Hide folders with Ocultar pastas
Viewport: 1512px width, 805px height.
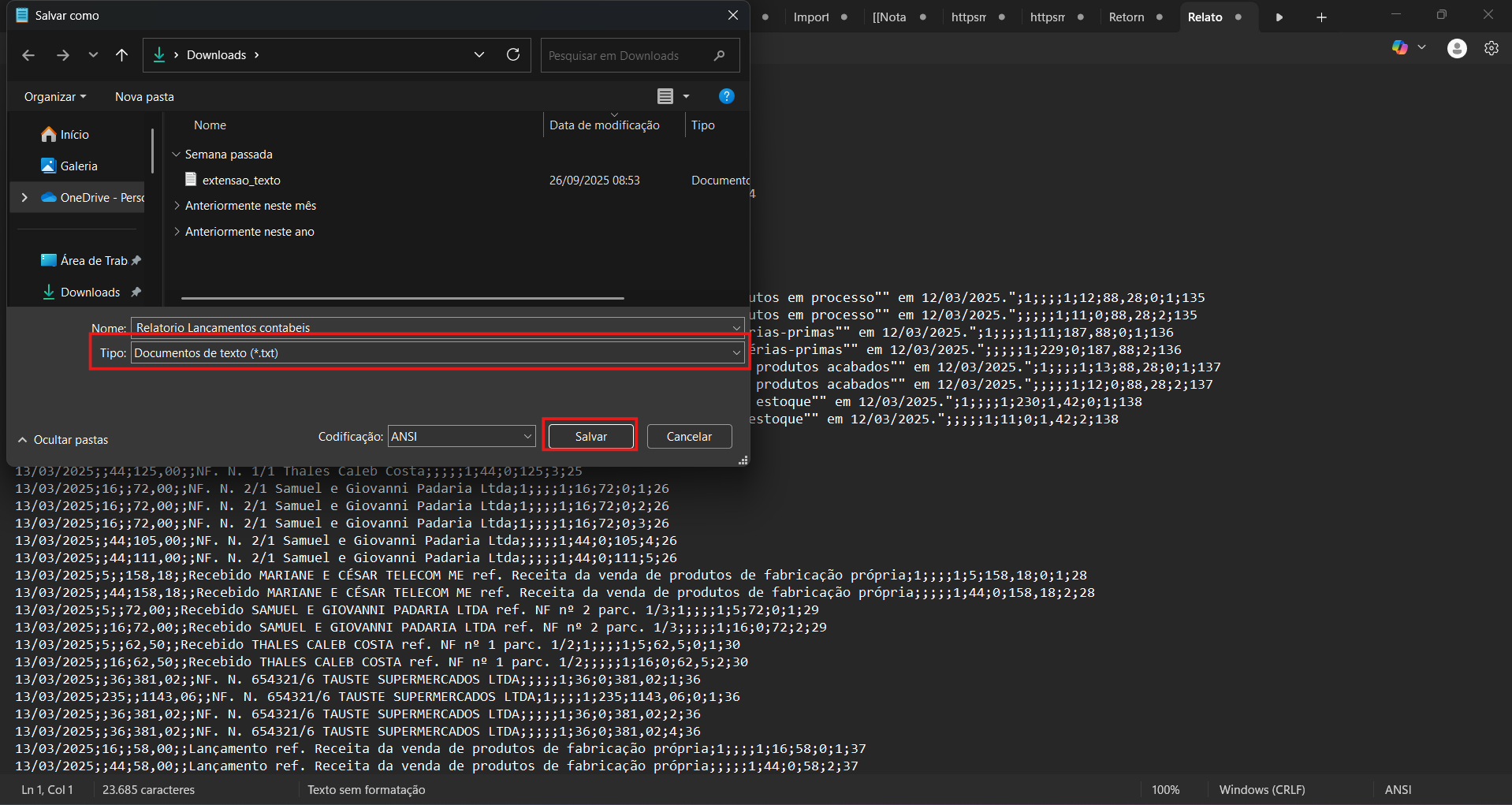(x=63, y=440)
